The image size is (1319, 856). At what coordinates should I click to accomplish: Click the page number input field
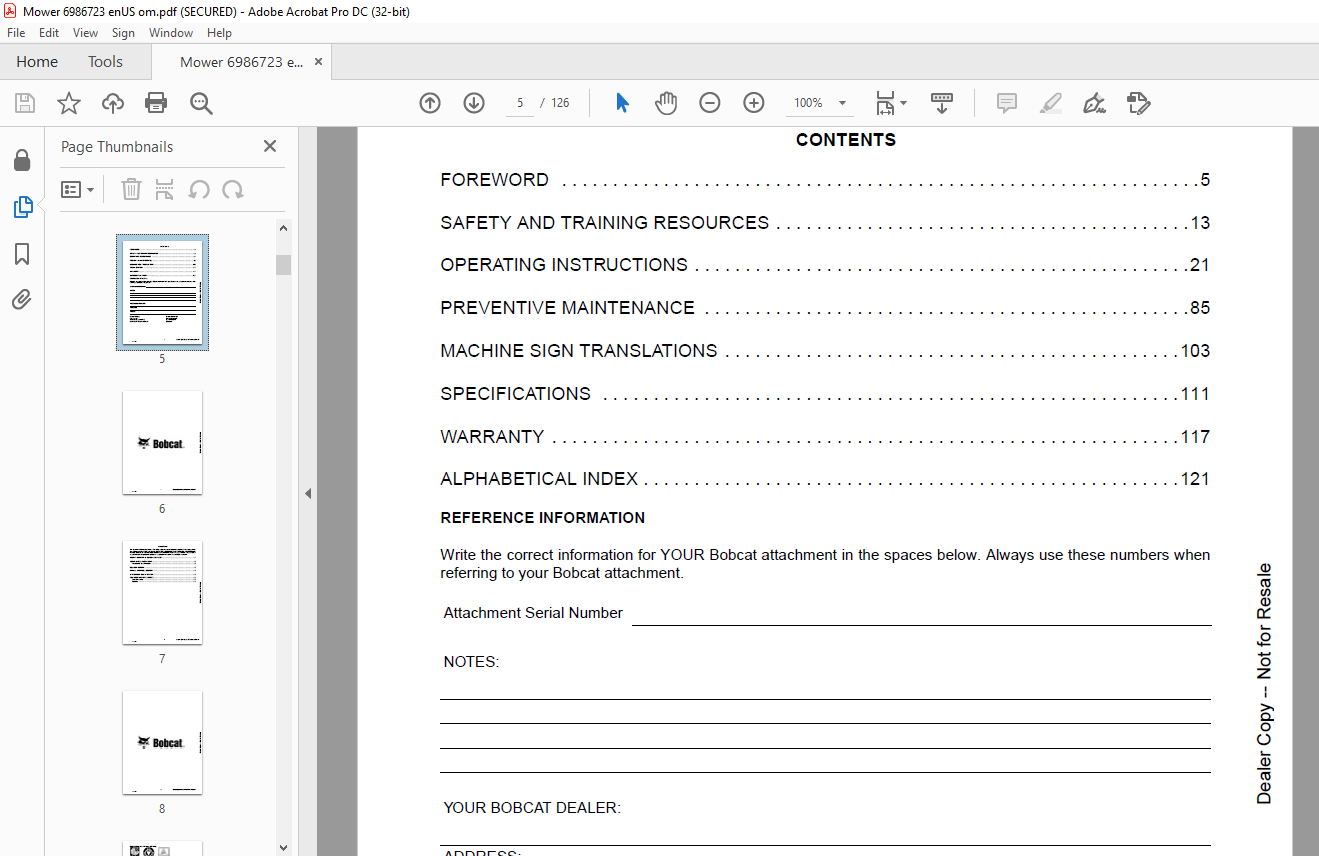pos(520,103)
